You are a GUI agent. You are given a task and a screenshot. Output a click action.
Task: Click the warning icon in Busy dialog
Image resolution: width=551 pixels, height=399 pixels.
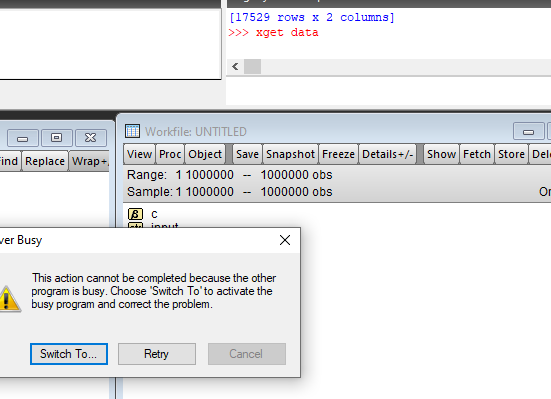[x=10, y=299]
